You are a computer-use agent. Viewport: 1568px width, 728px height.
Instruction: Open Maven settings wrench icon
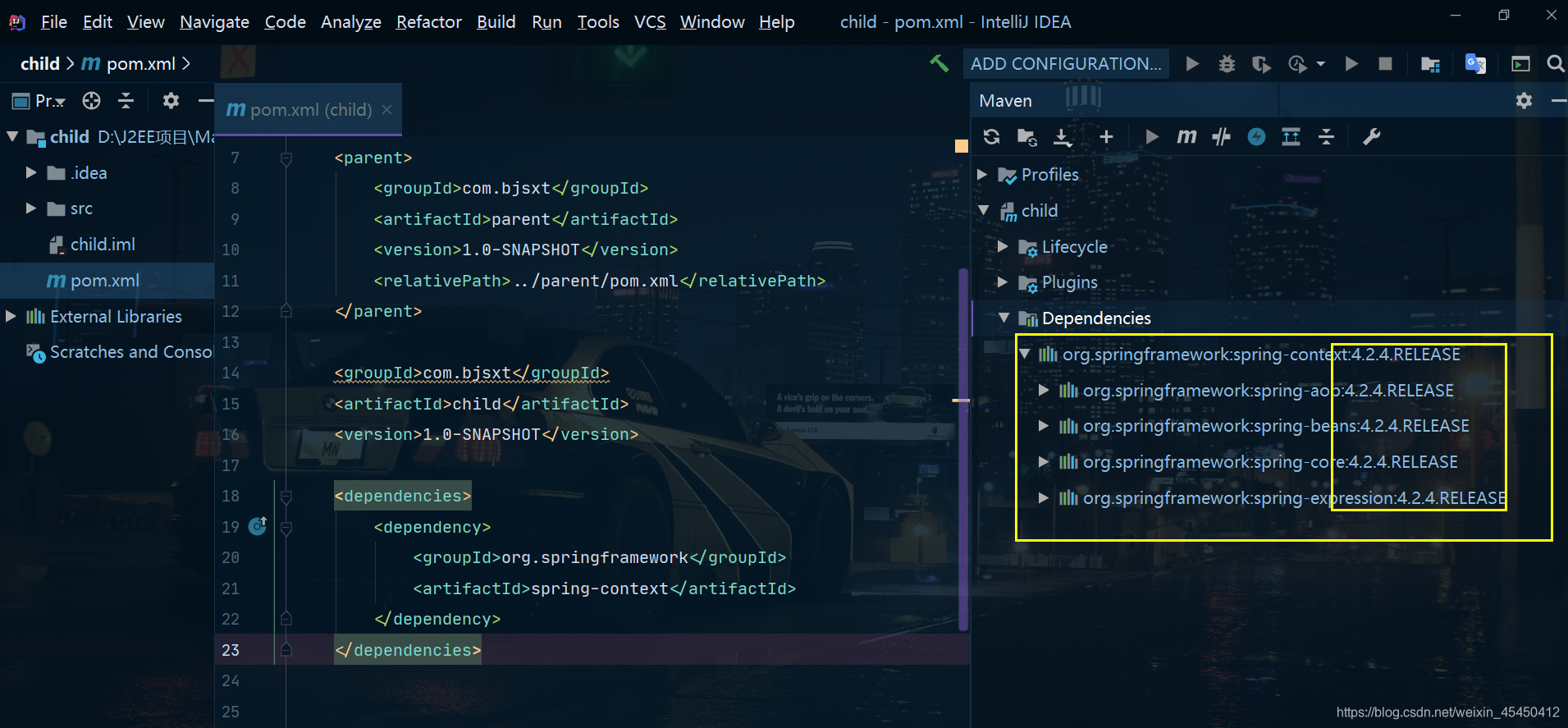click(1371, 137)
